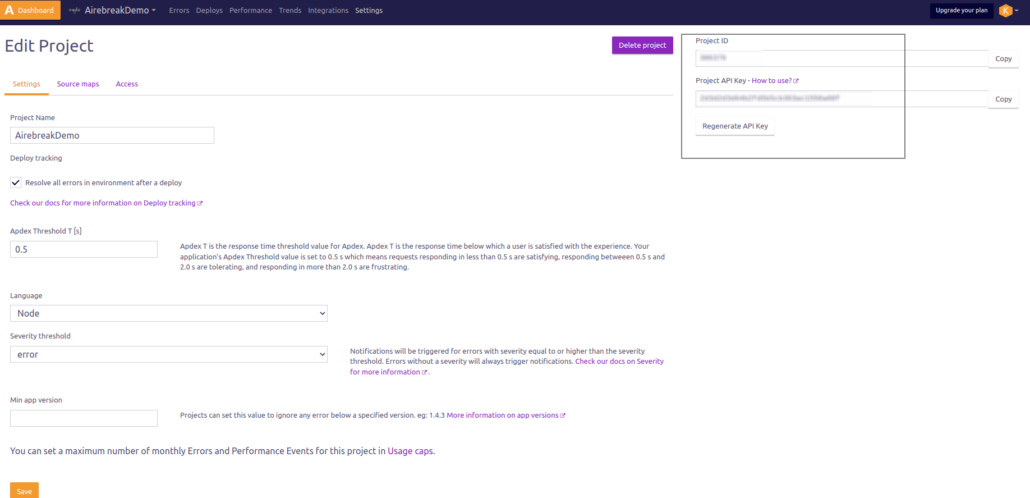Open the Trends menu
Viewport: 1030px width, 498px height.
[x=290, y=11]
